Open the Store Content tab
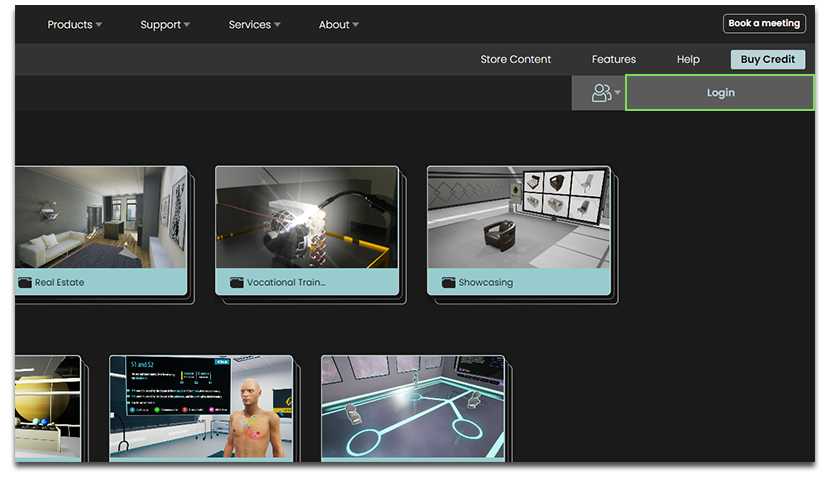Screen dimensions: 830x481 point(516,59)
